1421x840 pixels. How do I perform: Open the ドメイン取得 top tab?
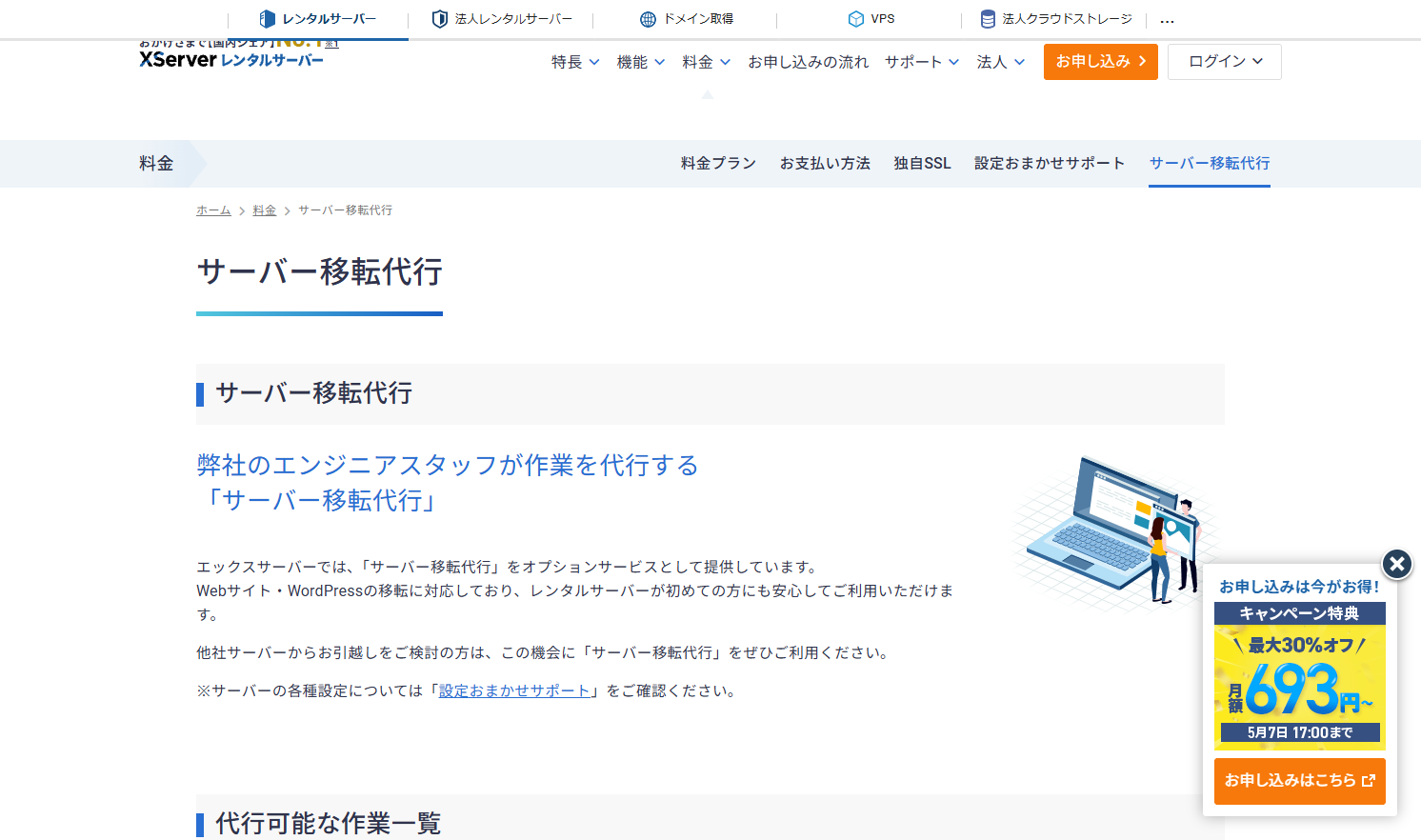coord(686,19)
